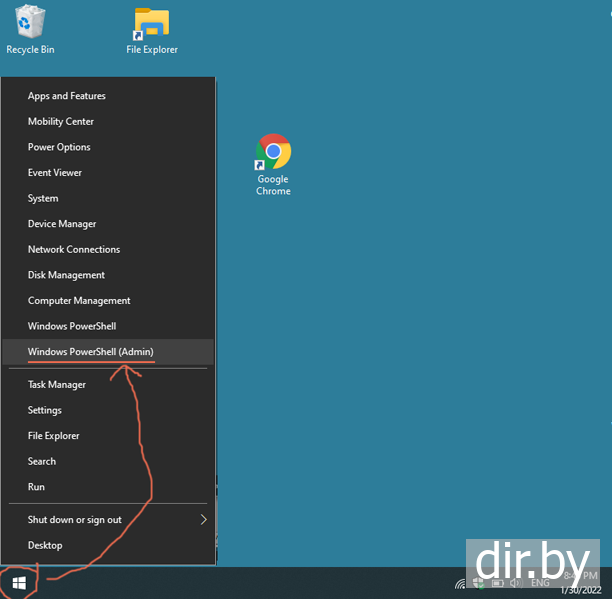Image resolution: width=612 pixels, height=599 pixels.
Task: Expand Shut down or sign out submenu
Action: (108, 519)
